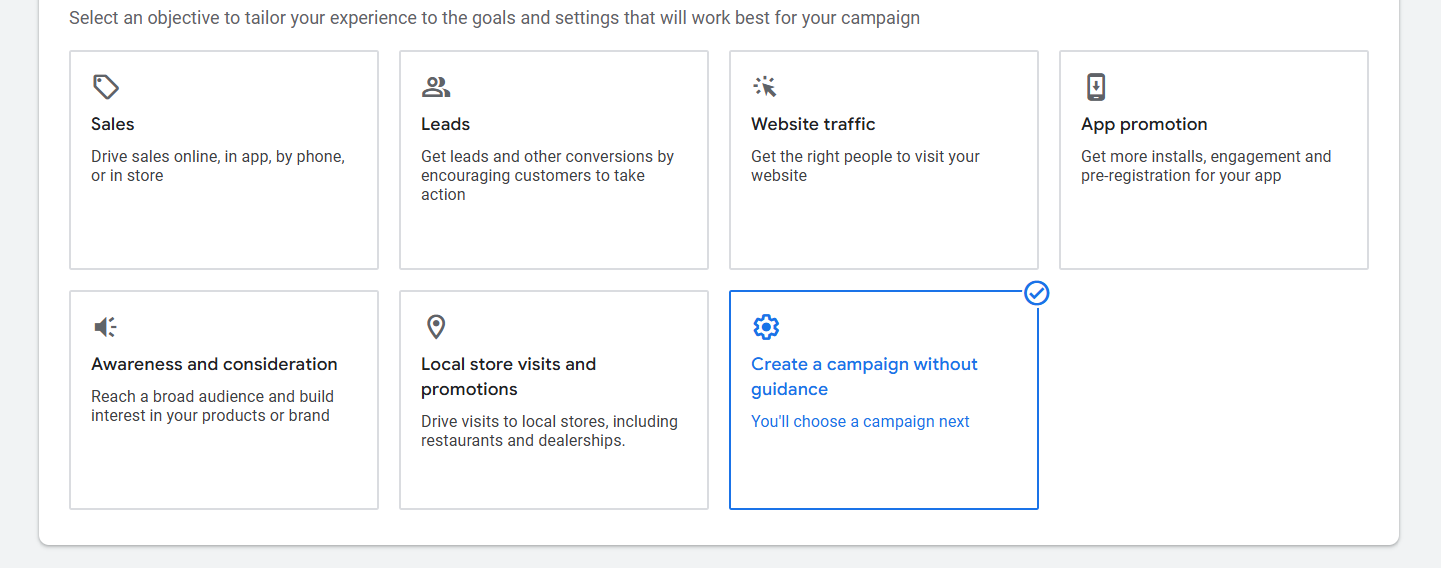Click the blue selected checkmark badge
The width and height of the screenshot is (1441, 568).
tap(1037, 293)
